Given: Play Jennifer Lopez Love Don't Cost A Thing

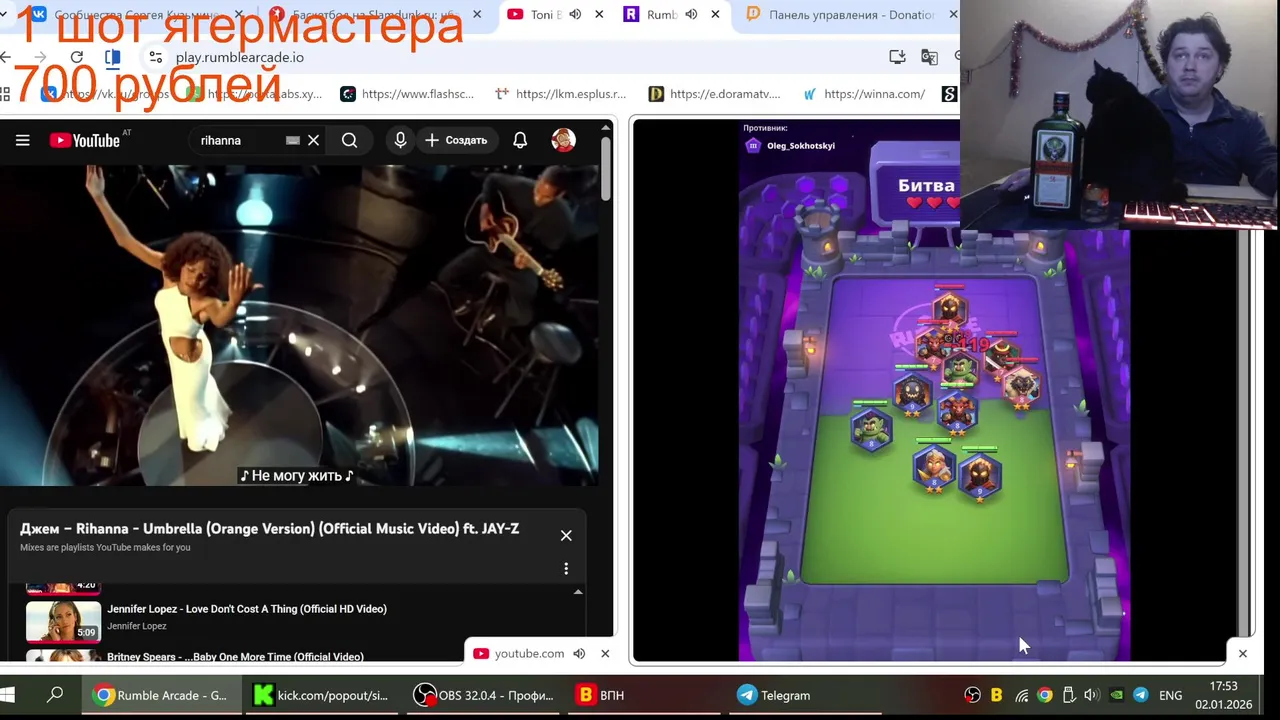Looking at the screenshot, I should click(x=247, y=609).
